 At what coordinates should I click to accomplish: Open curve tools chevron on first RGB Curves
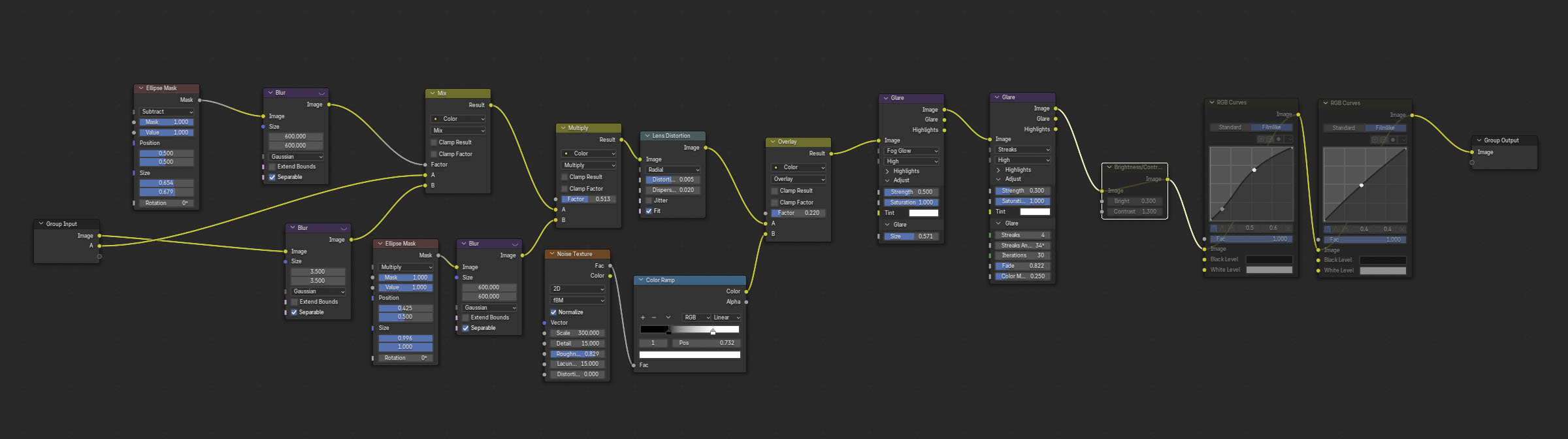tap(1289, 139)
